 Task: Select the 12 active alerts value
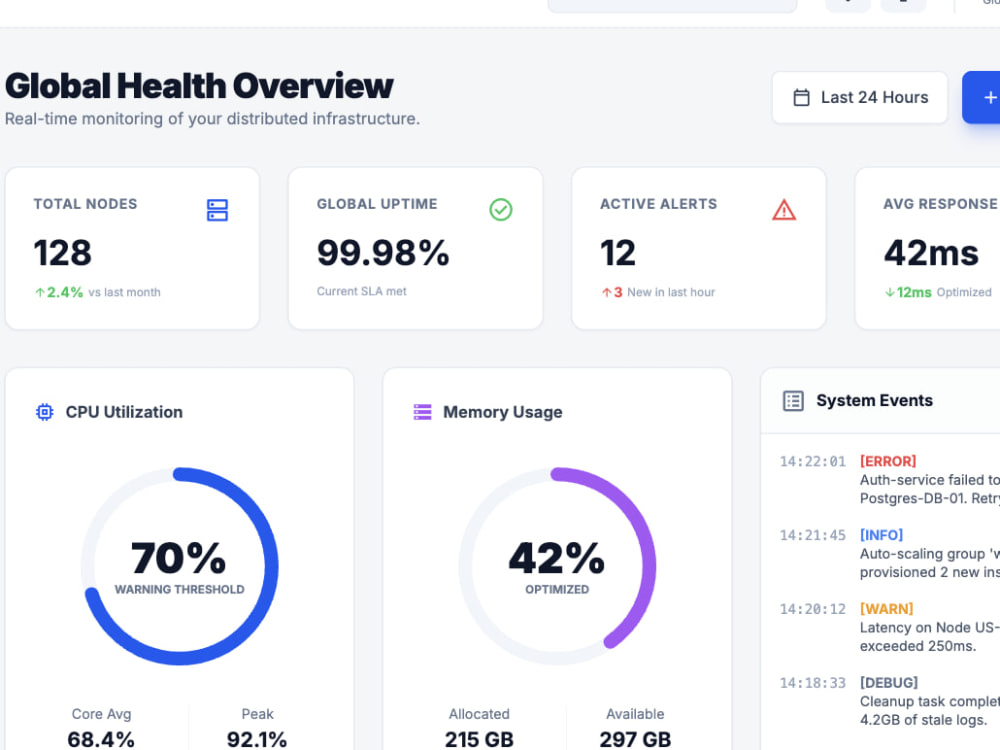(617, 253)
